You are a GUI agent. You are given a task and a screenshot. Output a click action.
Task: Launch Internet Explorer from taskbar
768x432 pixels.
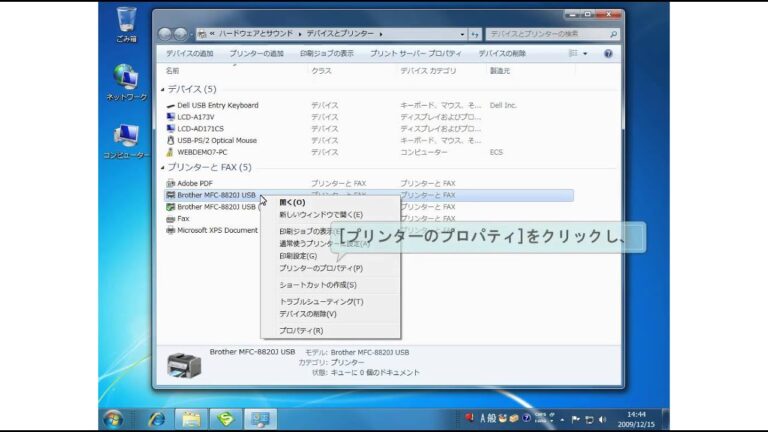pyautogui.click(x=157, y=419)
